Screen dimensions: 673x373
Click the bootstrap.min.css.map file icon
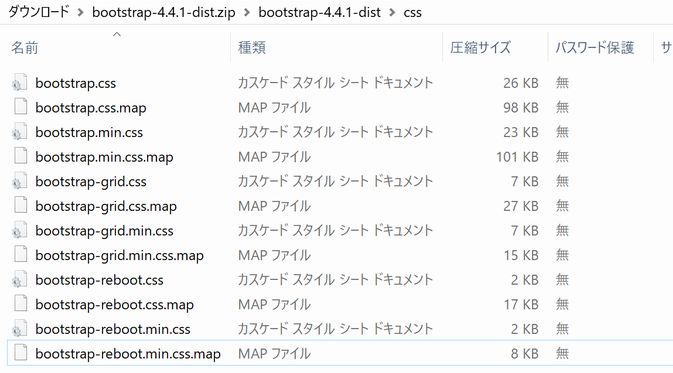click(20, 157)
